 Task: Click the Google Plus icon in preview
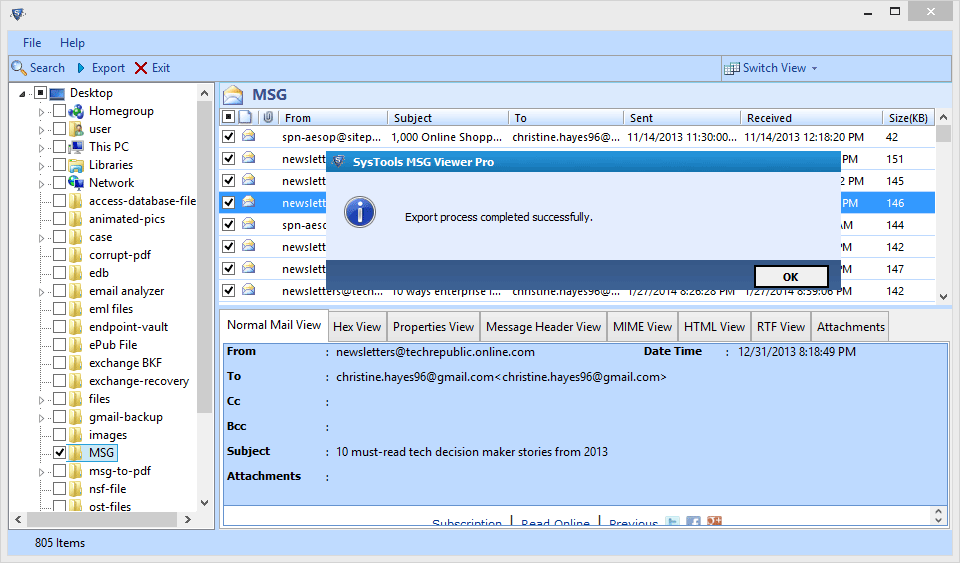(714, 521)
